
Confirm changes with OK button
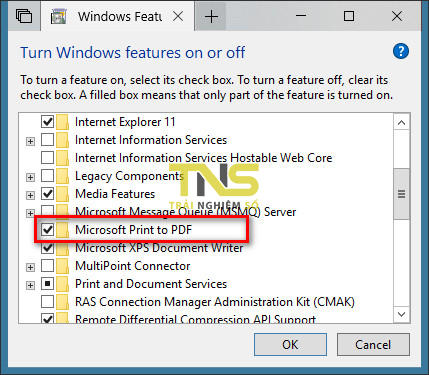tap(290, 345)
